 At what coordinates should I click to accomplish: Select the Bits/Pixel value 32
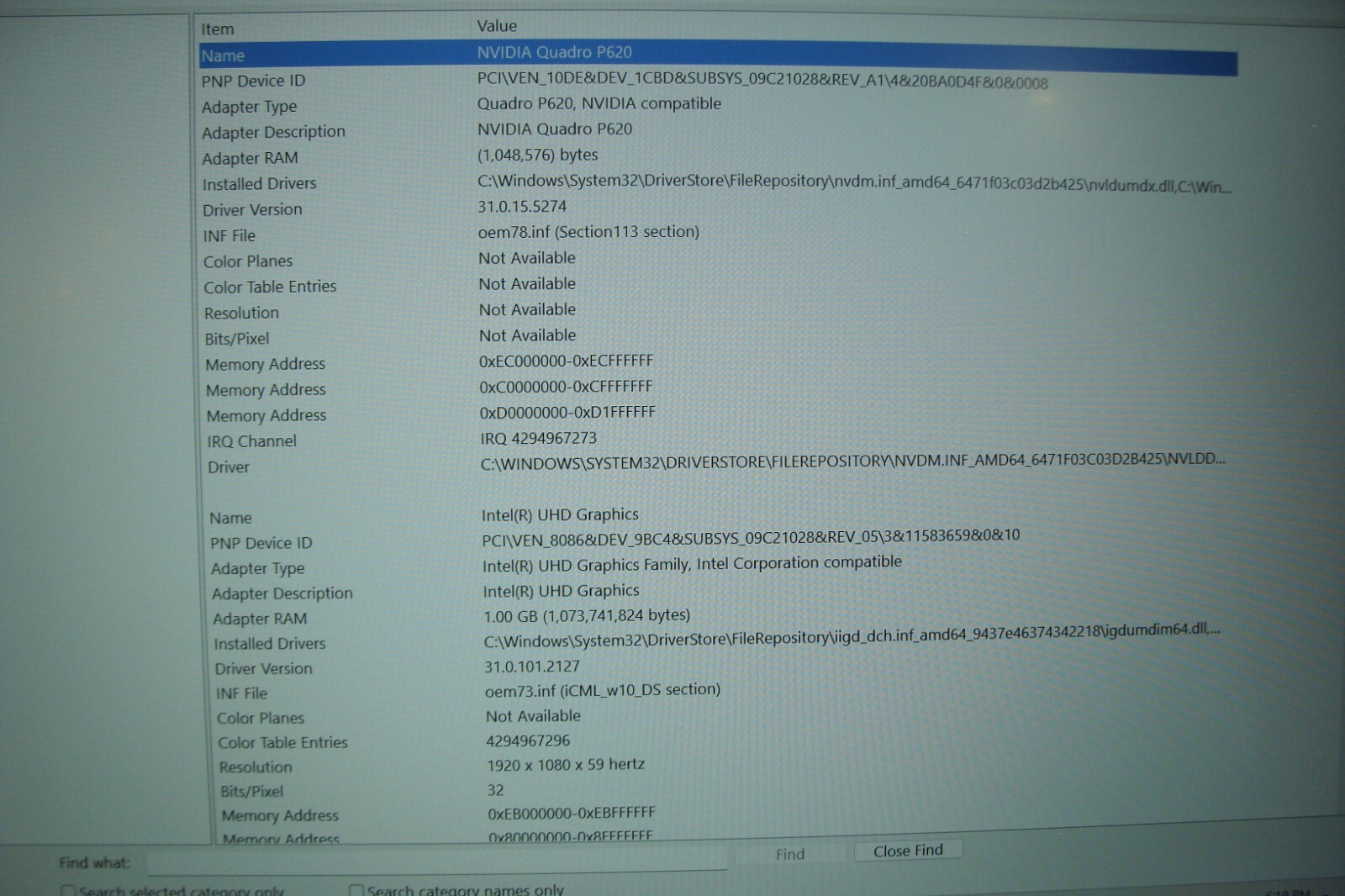click(x=496, y=790)
